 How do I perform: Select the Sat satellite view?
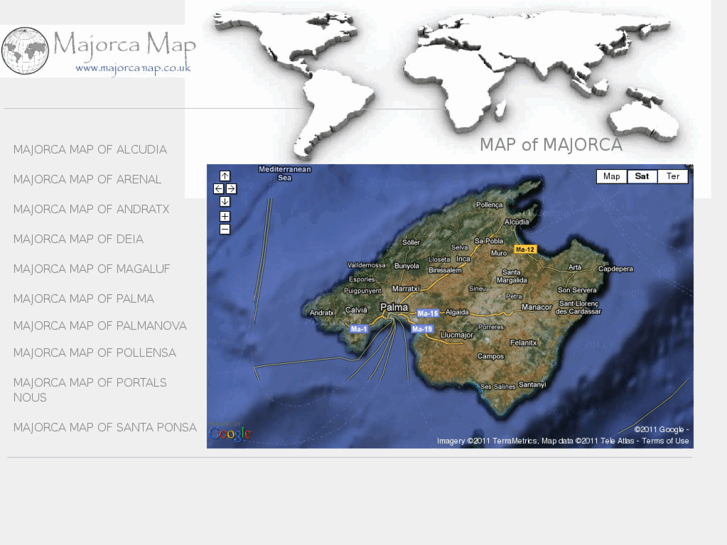pos(642,176)
